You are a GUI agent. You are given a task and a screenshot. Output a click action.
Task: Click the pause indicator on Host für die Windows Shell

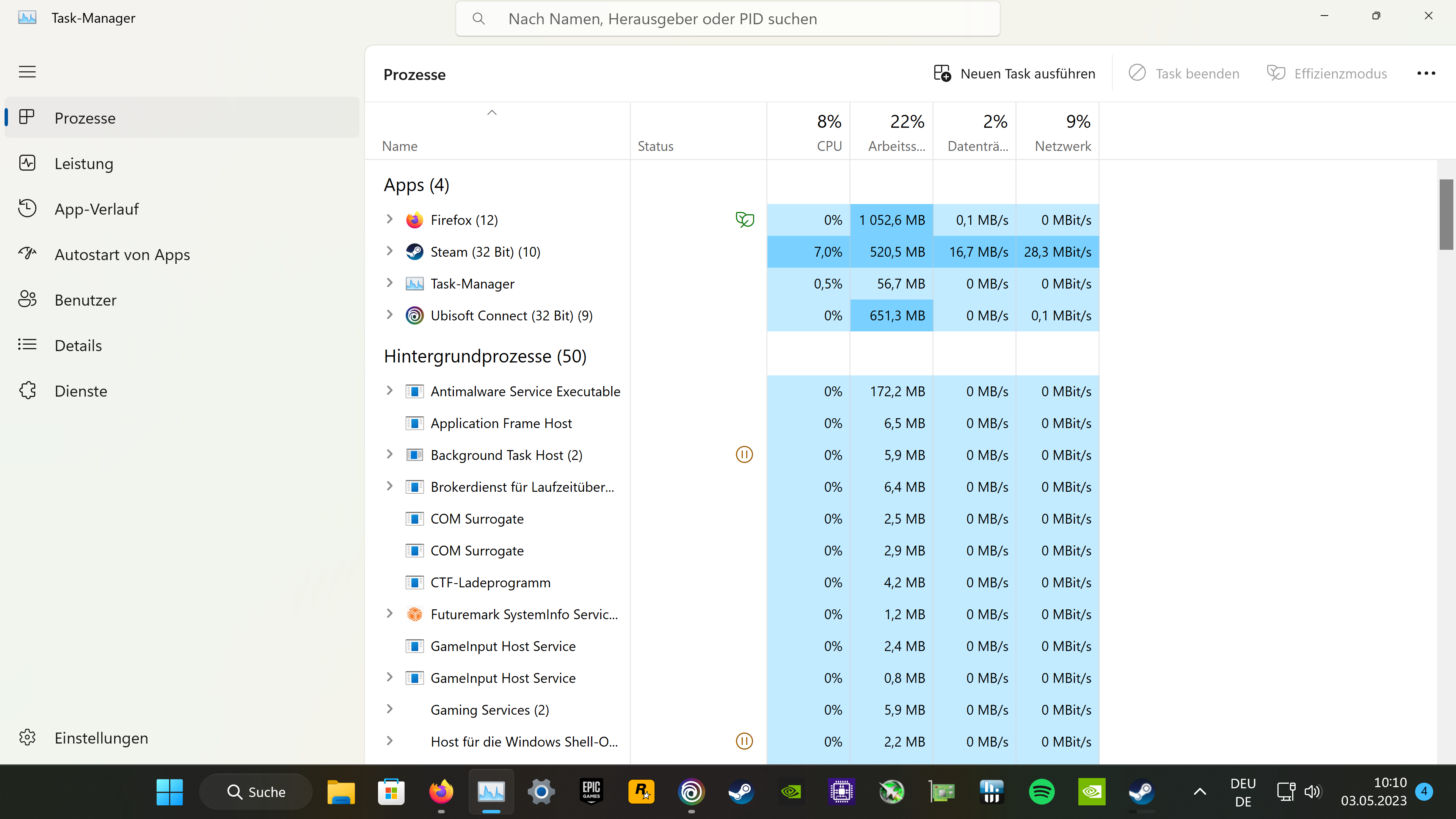pos(744,741)
